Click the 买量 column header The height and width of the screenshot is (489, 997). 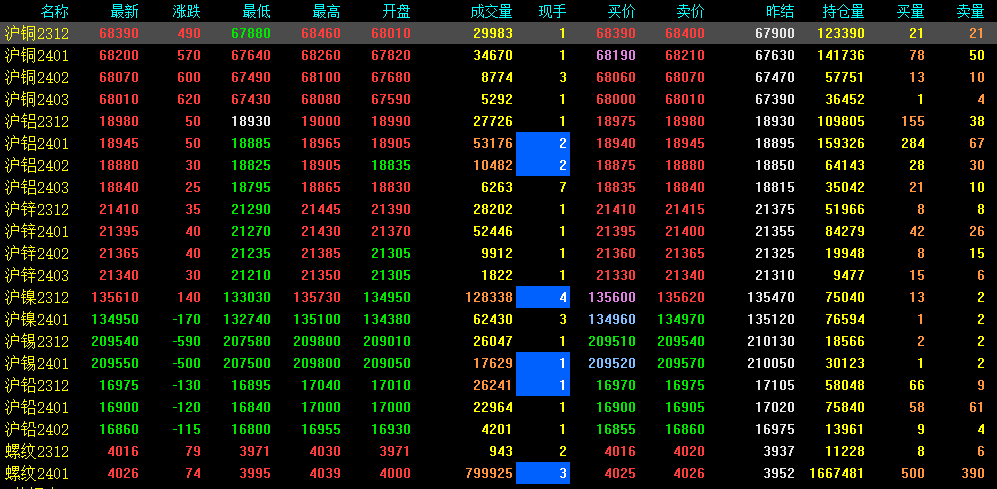[911, 11]
